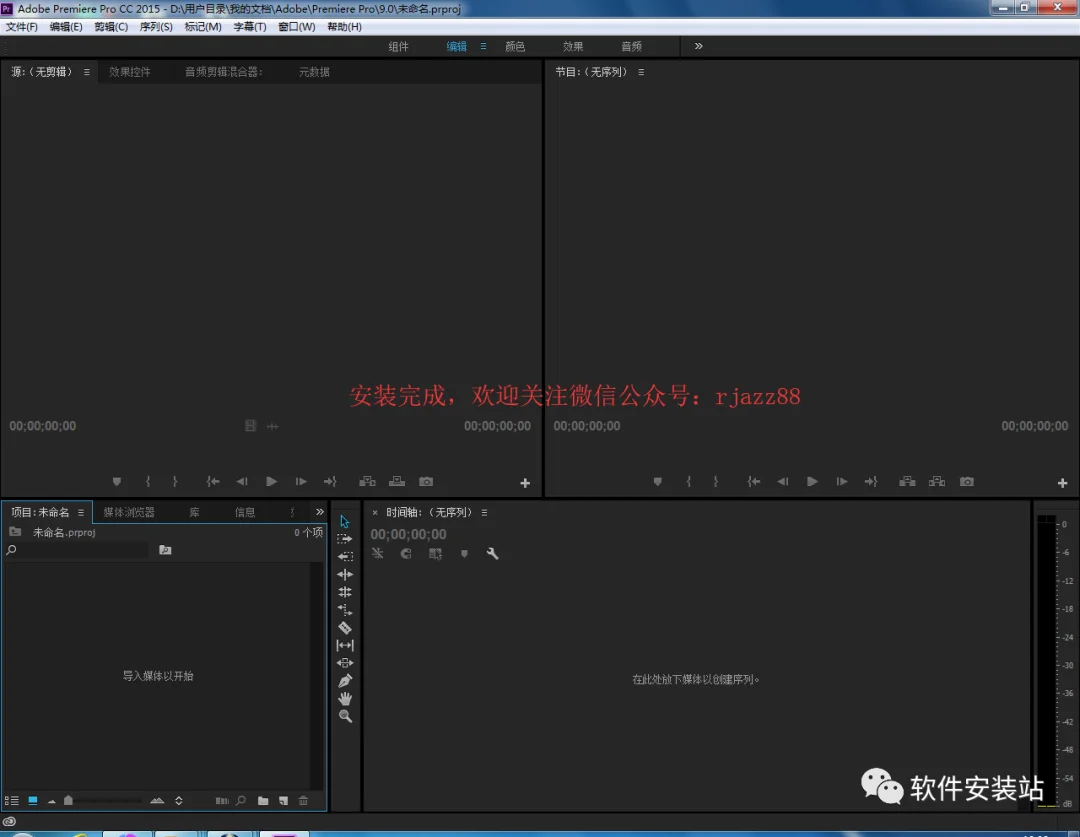Open 库 tab in project panel
The width and height of the screenshot is (1080, 837).
coord(194,512)
